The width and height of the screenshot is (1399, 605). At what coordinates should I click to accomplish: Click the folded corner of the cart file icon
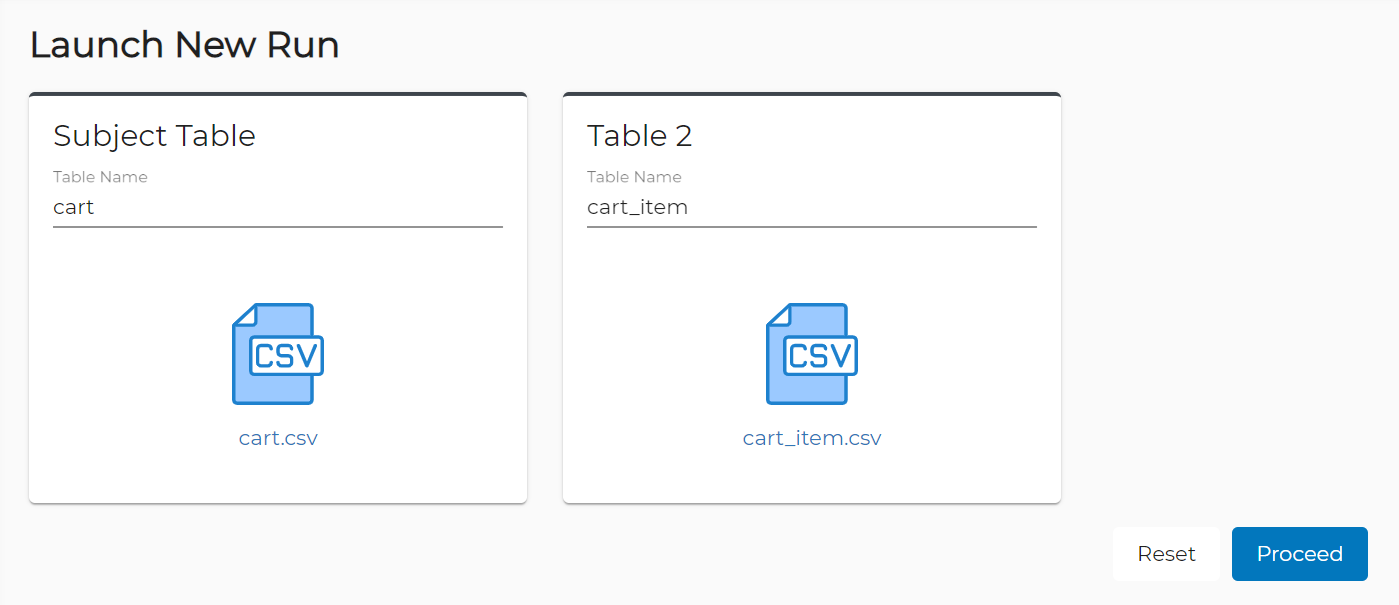(245, 315)
